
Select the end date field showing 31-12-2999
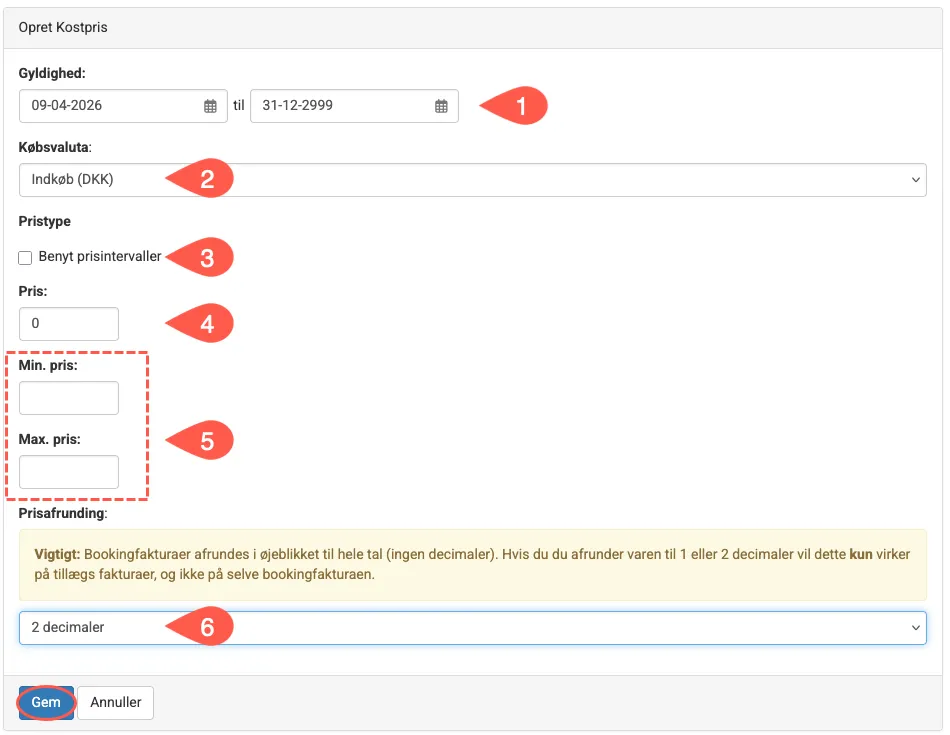tap(340, 106)
